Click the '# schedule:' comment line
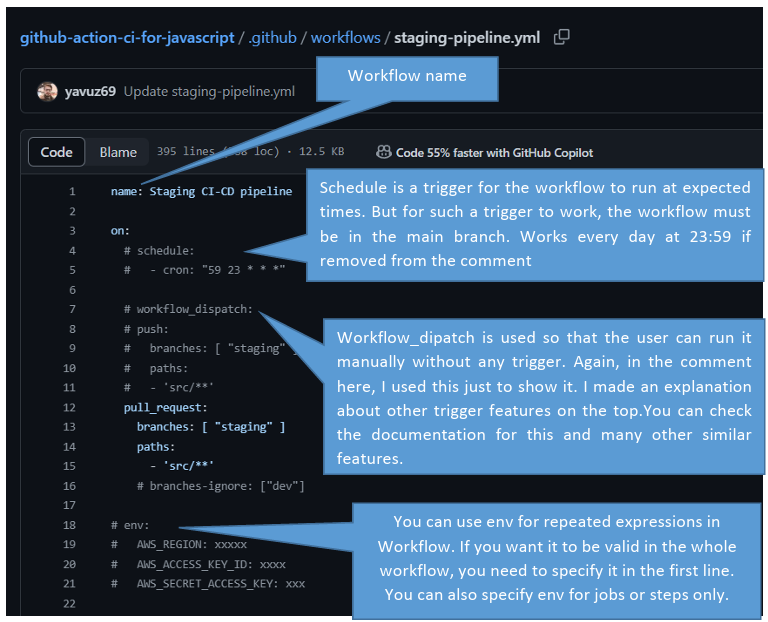Image resolution: width=768 pixels, height=622 pixels. coord(159,251)
